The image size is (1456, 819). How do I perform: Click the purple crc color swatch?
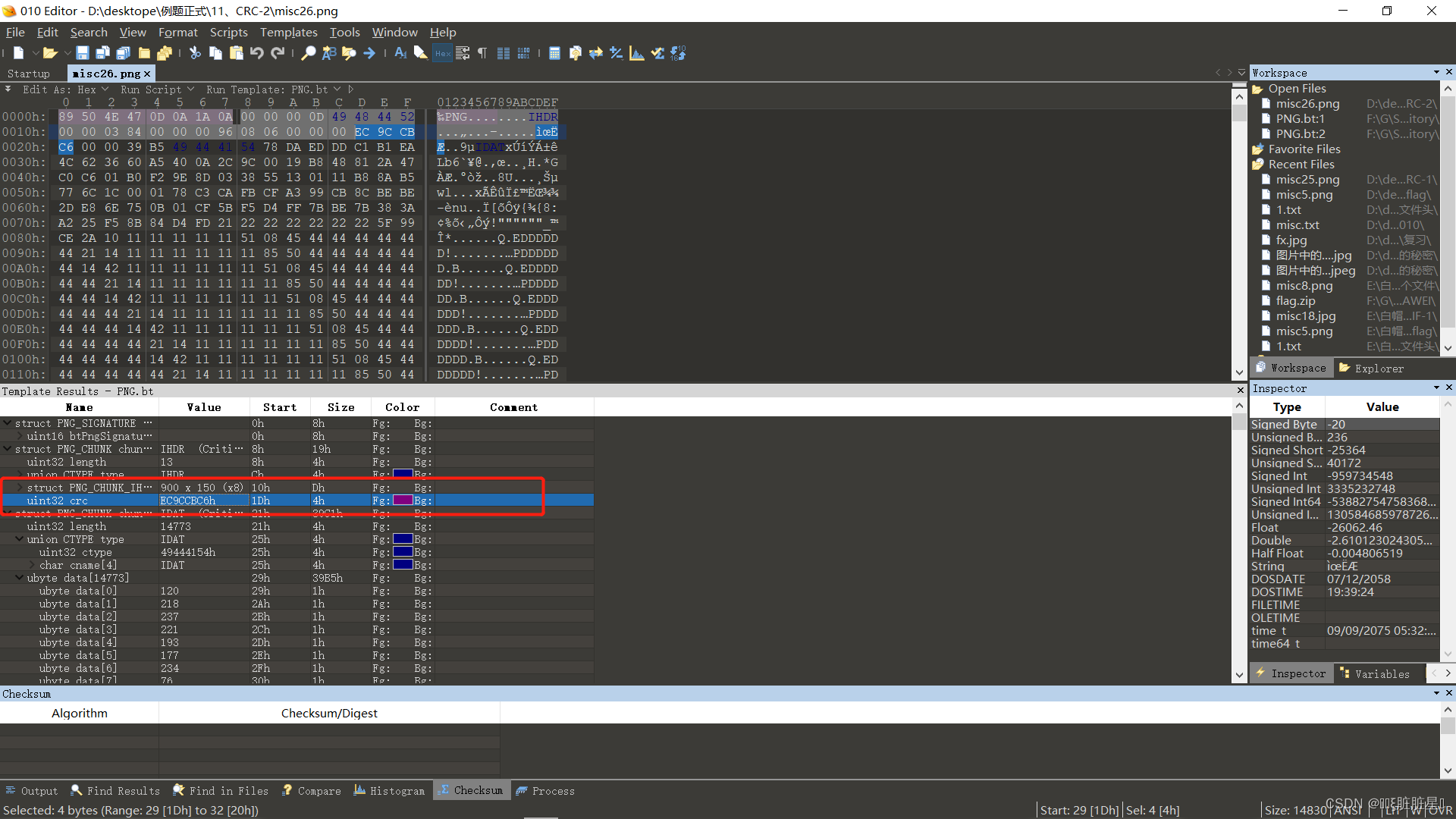(x=403, y=500)
